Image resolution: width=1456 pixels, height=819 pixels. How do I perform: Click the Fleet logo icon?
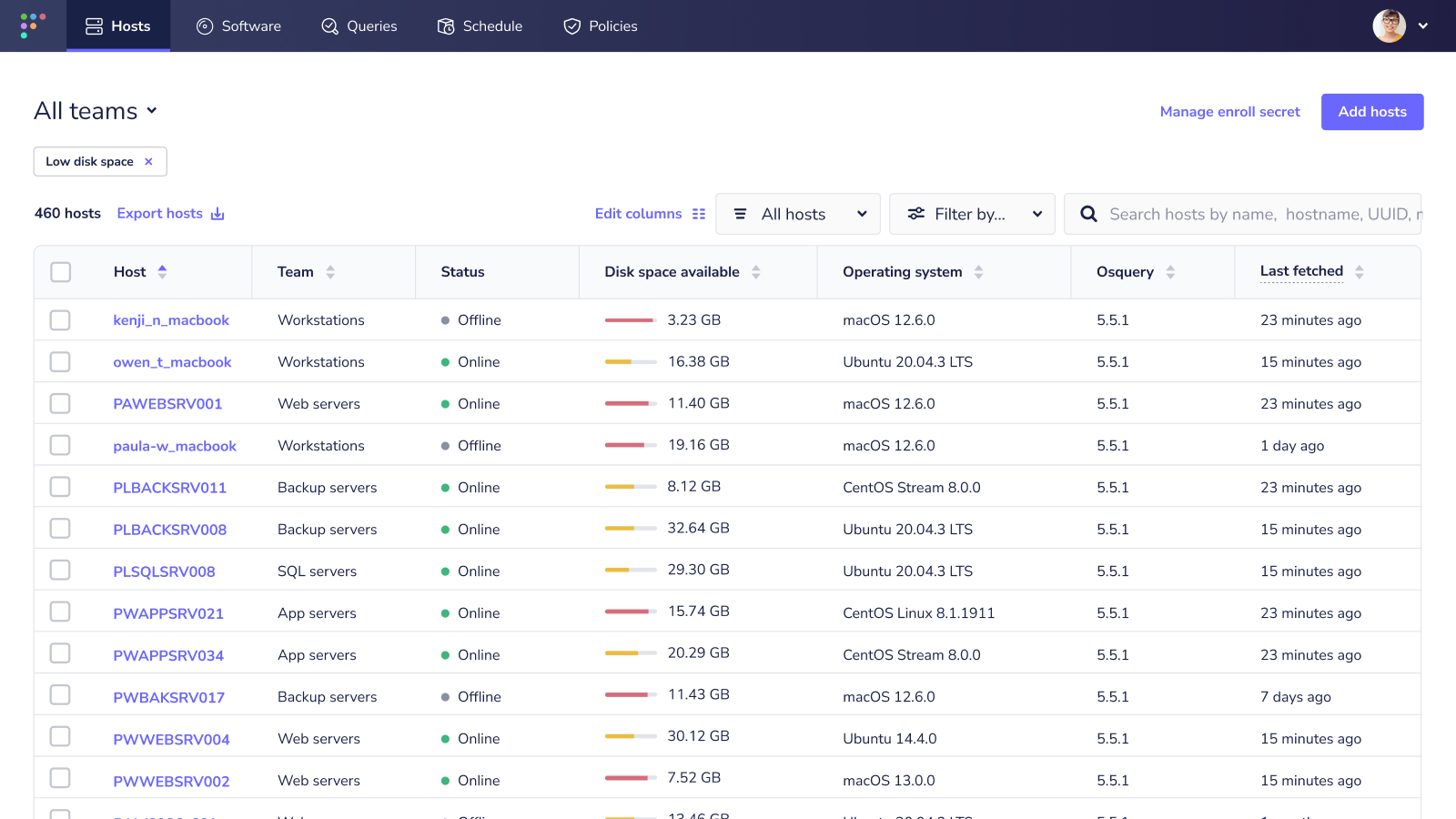[x=33, y=25]
